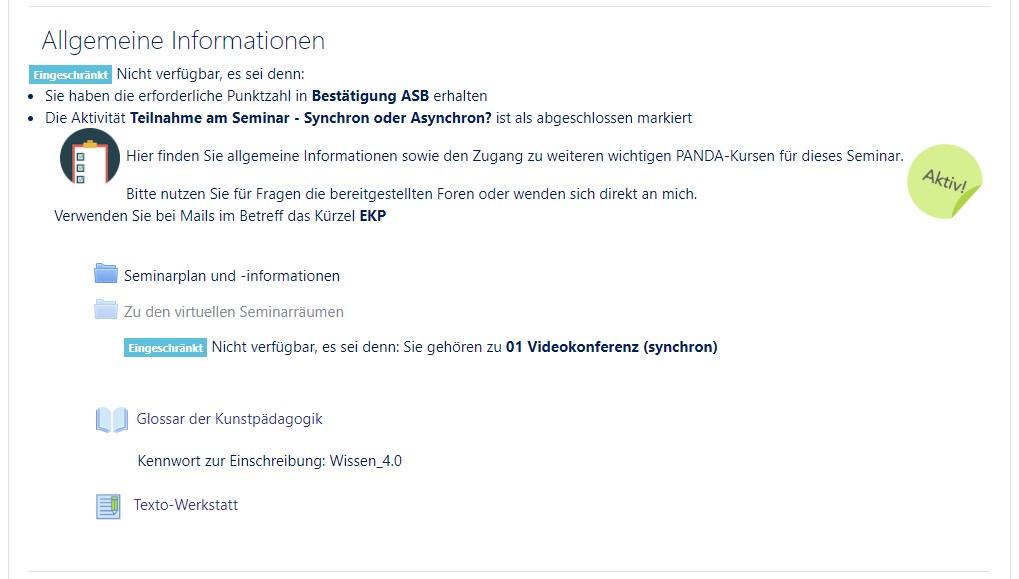The height and width of the screenshot is (579, 1019).
Task: Click the blue folder icon beside Seminarplan
Action: pos(106,274)
